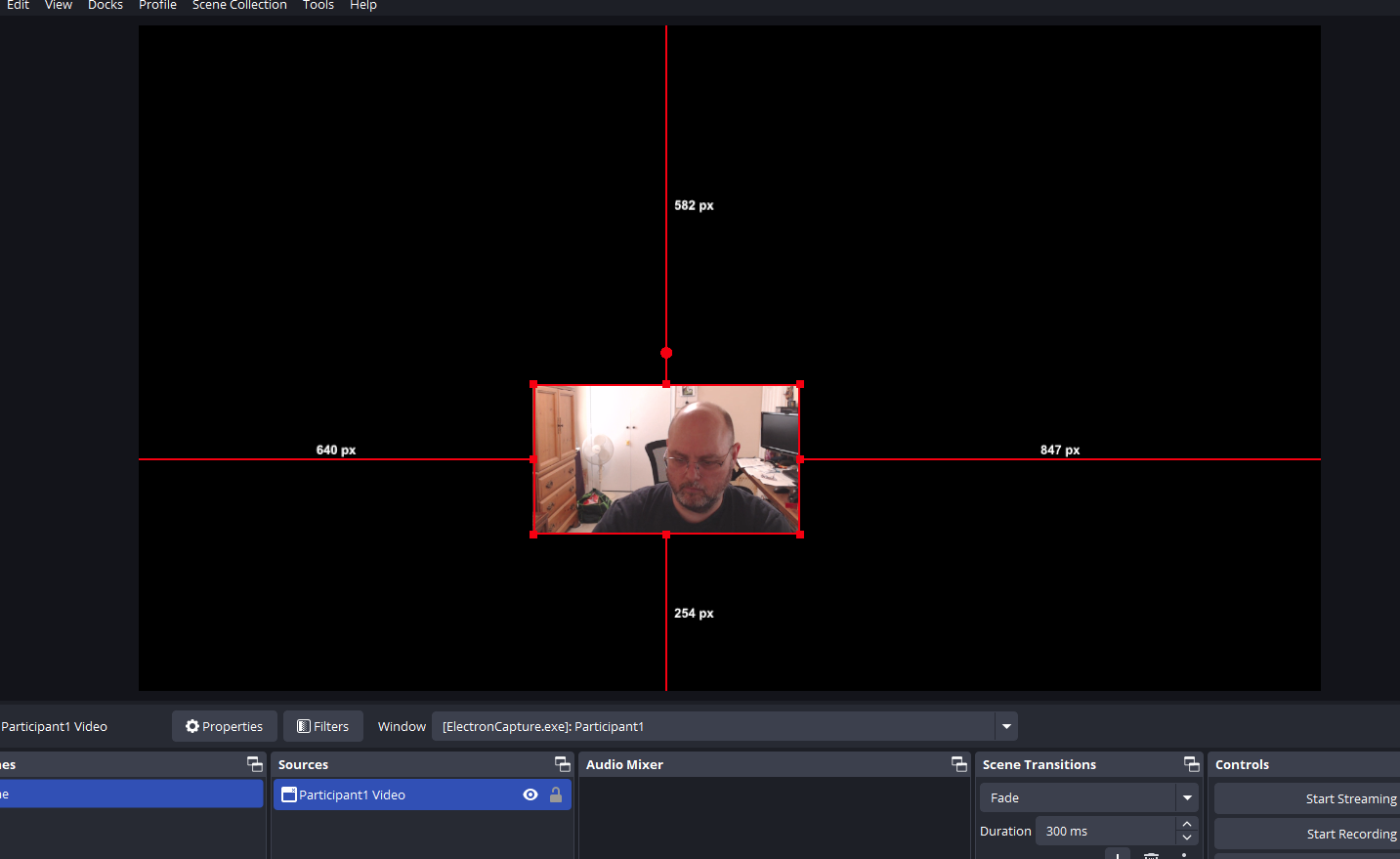Screen dimensions: 1400x859
Task: Click the filter icon on the Filters button
Action: (304, 726)
